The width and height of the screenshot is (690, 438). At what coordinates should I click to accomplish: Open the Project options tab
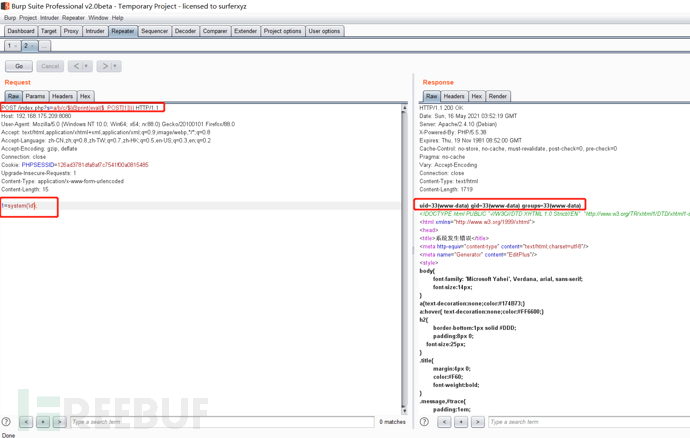(283, 31)
